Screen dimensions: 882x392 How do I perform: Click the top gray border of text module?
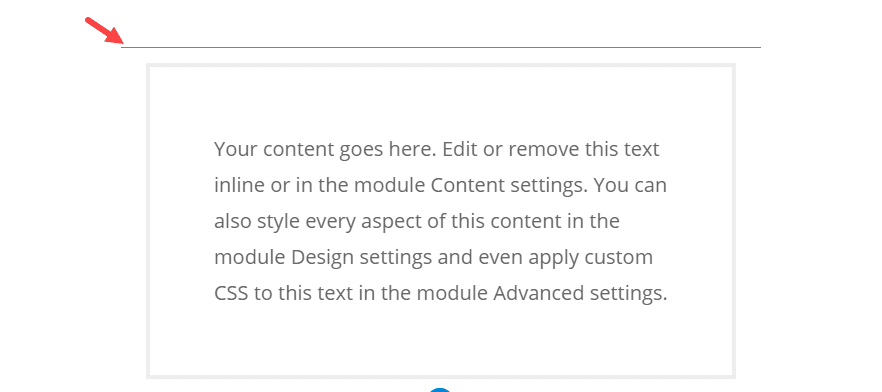441,65
